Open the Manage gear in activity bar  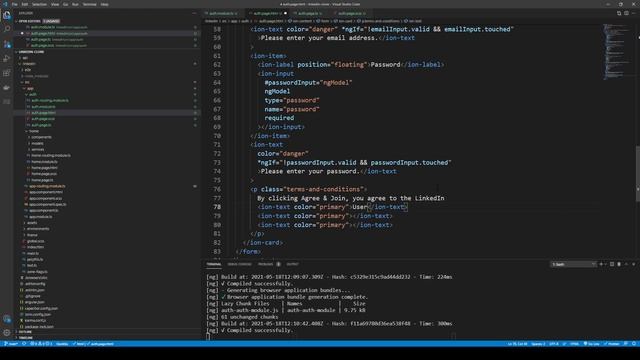tap(7, 333)
